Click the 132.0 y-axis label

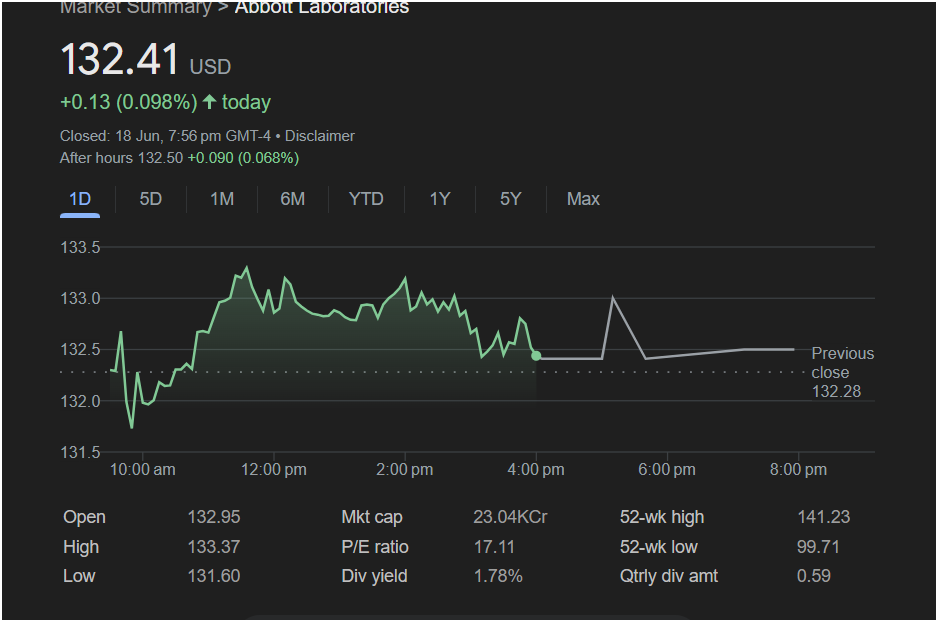point(80,401)
